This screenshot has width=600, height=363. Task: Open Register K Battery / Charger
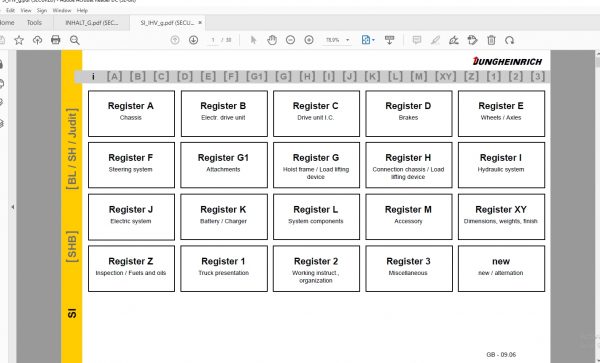(x=224, y=217)
